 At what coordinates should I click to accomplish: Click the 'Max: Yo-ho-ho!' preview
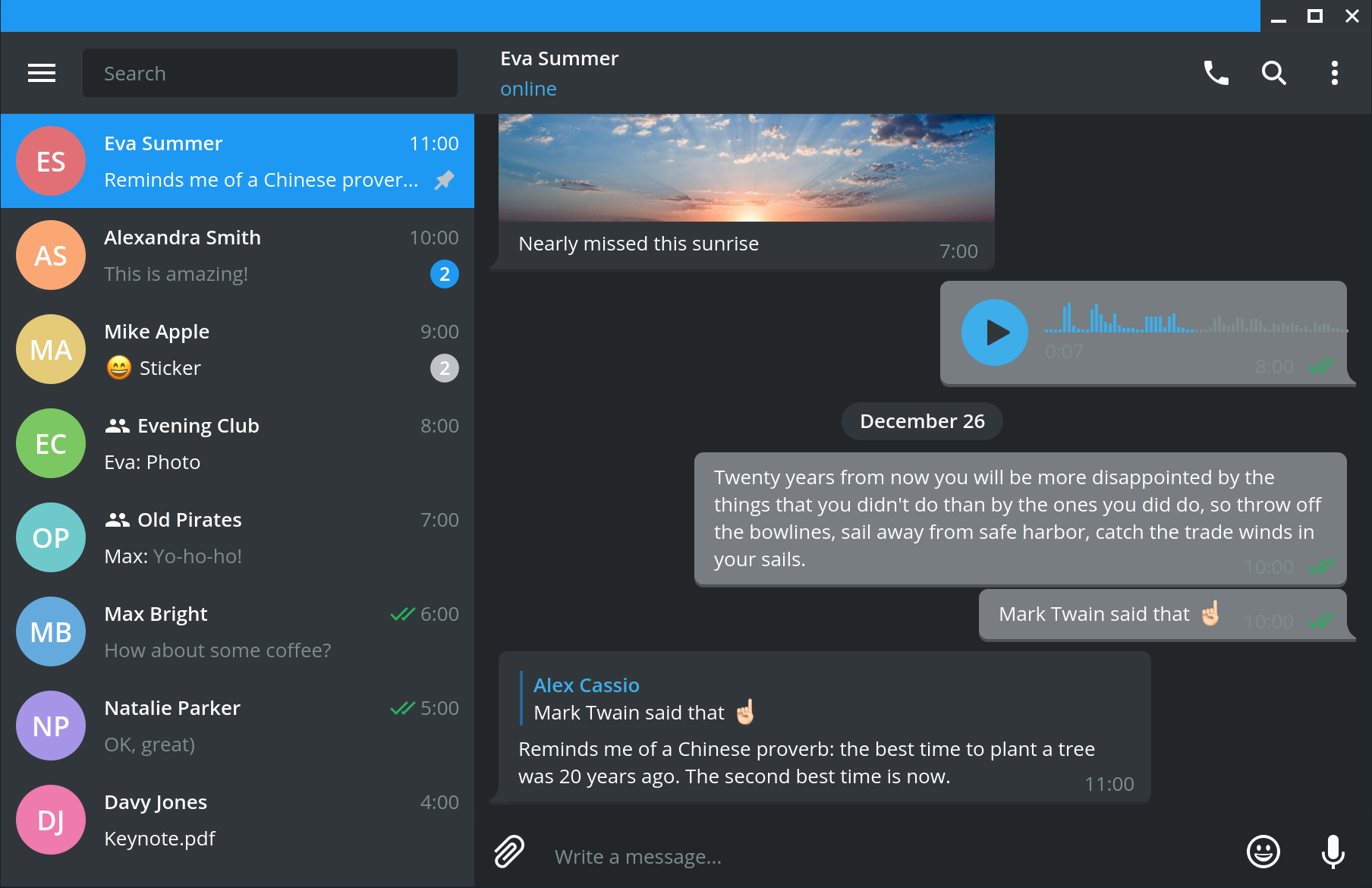click(173, 556)
